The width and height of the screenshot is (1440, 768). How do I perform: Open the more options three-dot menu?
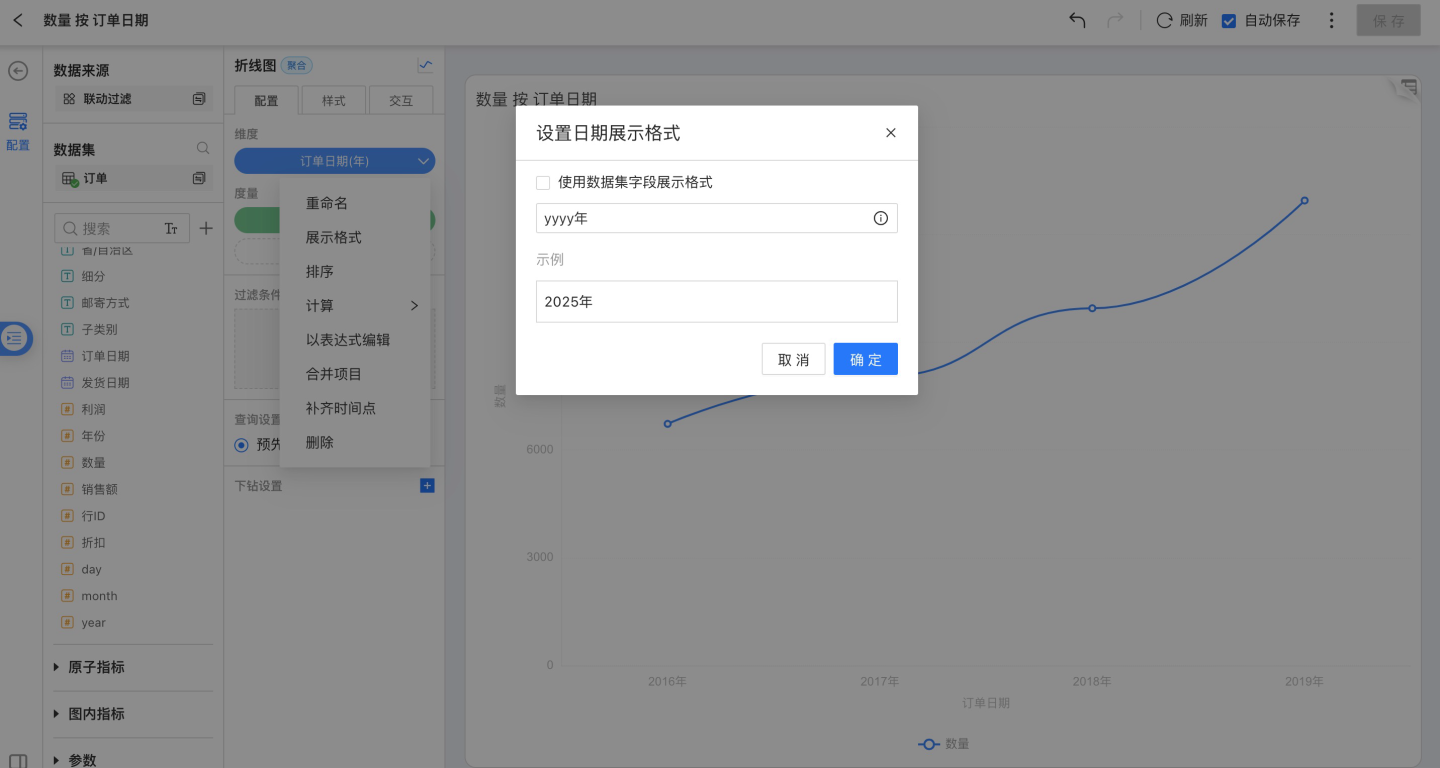1331,20
